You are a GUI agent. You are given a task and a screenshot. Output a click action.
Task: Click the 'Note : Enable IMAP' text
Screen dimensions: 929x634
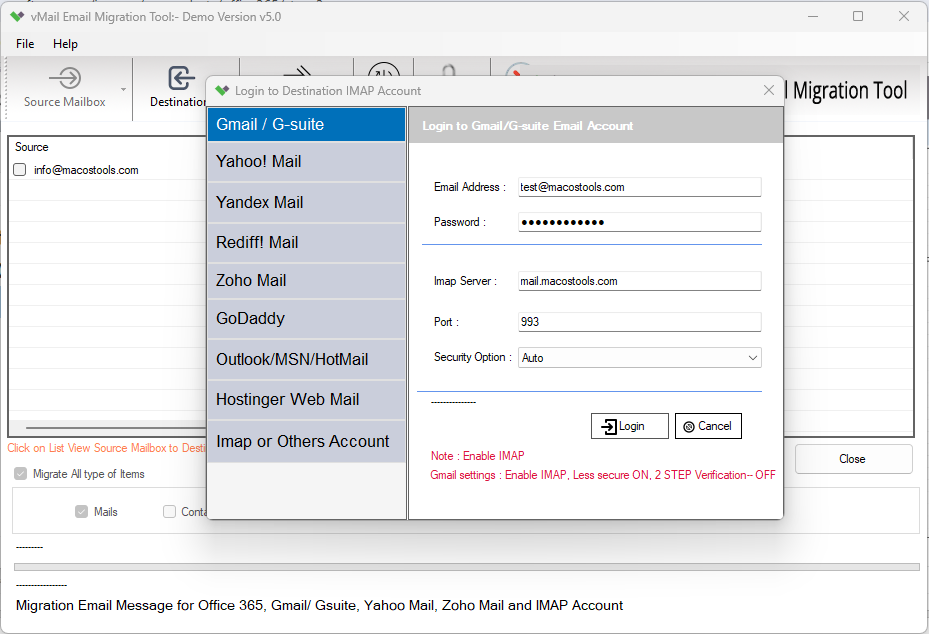[478, 456]
